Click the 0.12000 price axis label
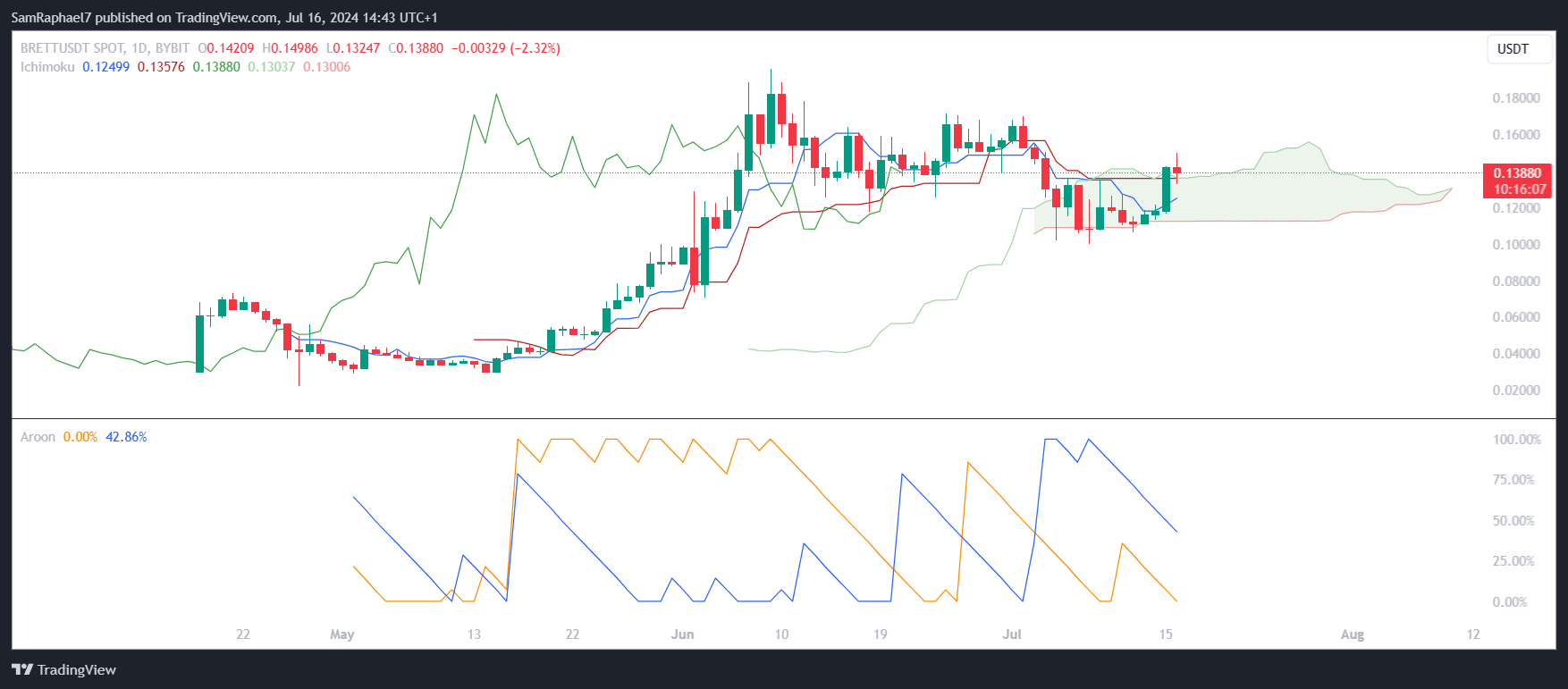1568x689 pixels. pos(1516,208)
